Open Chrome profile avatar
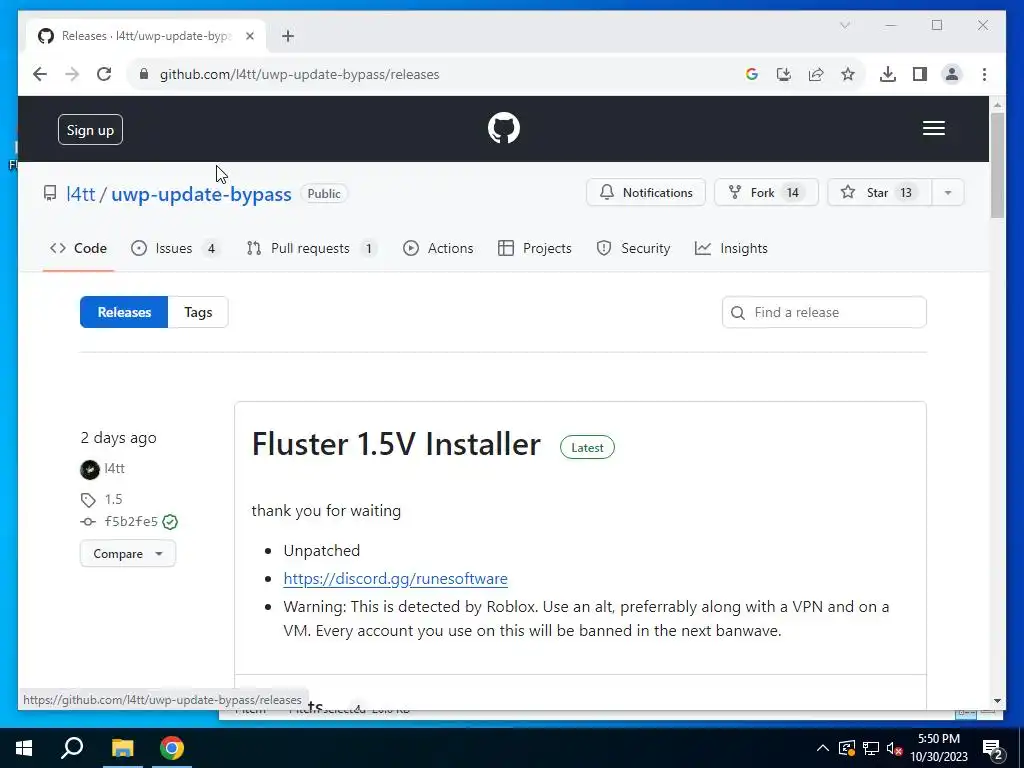 tap(952, 74)
